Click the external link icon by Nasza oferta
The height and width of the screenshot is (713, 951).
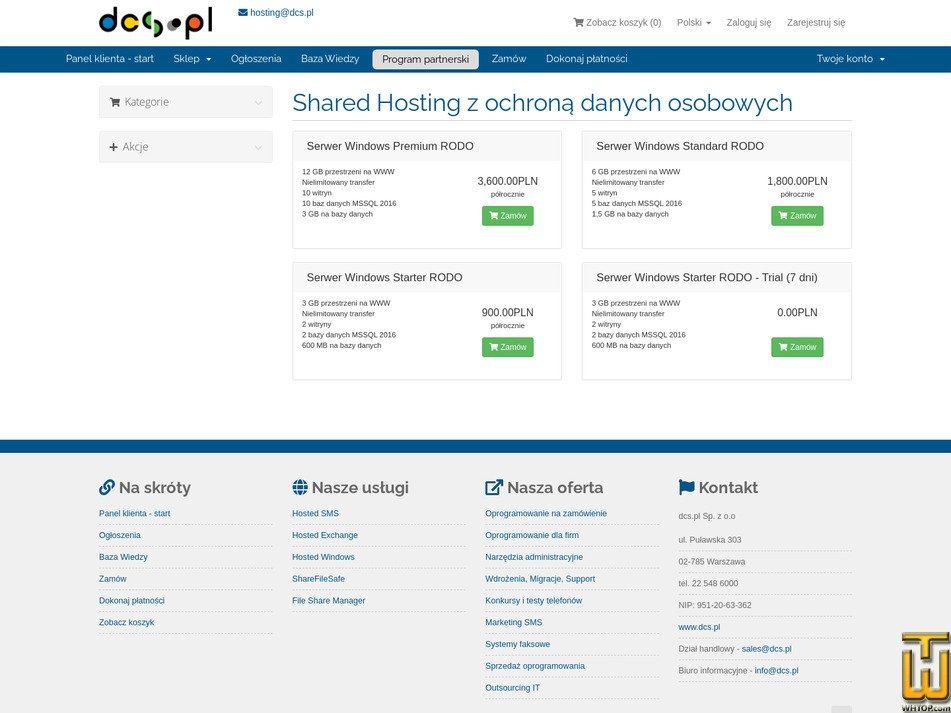(494, 487)
